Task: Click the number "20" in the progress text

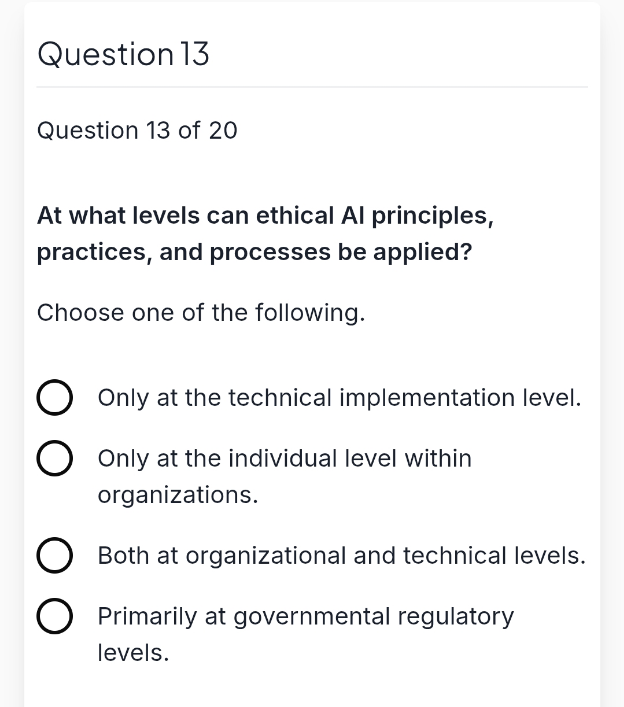Action: pos(223,131)
